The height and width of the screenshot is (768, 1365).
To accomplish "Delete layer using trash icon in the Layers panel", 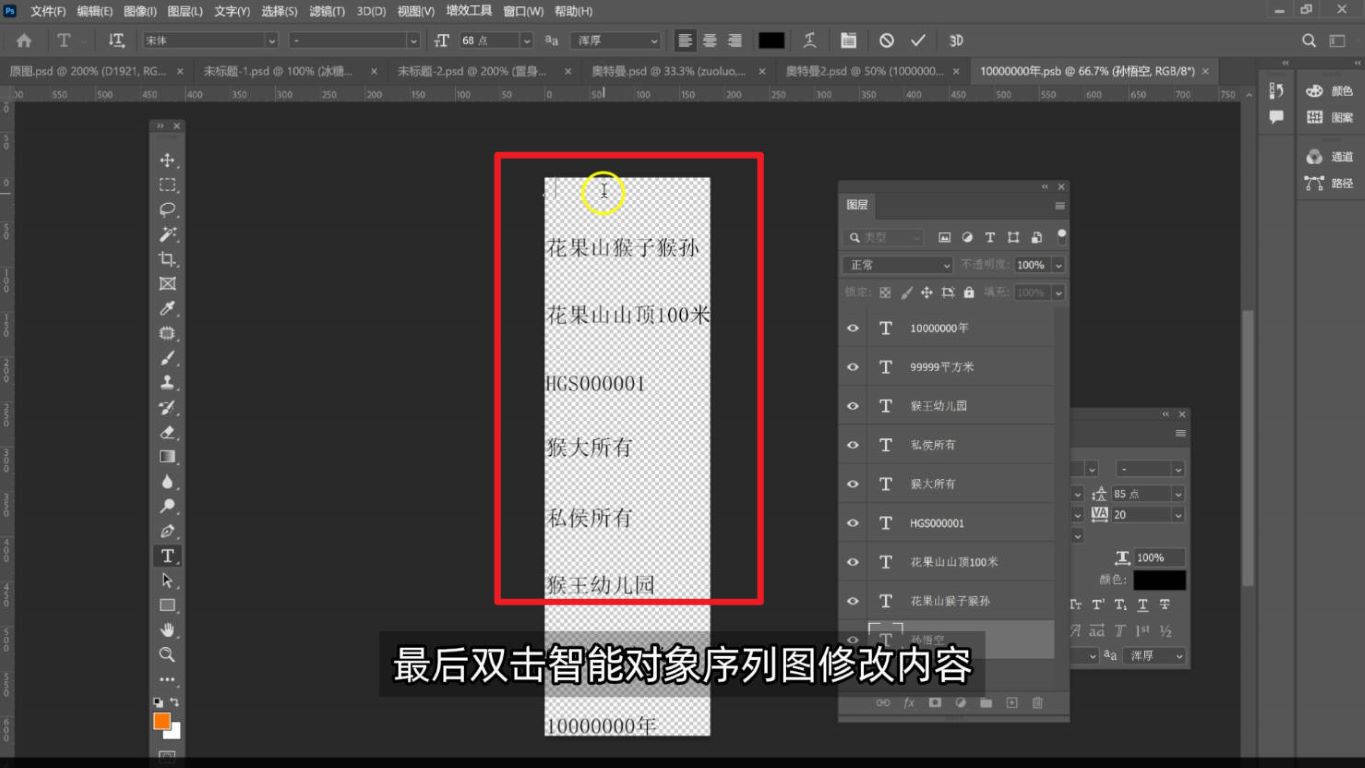I will tap(1037, 703).
